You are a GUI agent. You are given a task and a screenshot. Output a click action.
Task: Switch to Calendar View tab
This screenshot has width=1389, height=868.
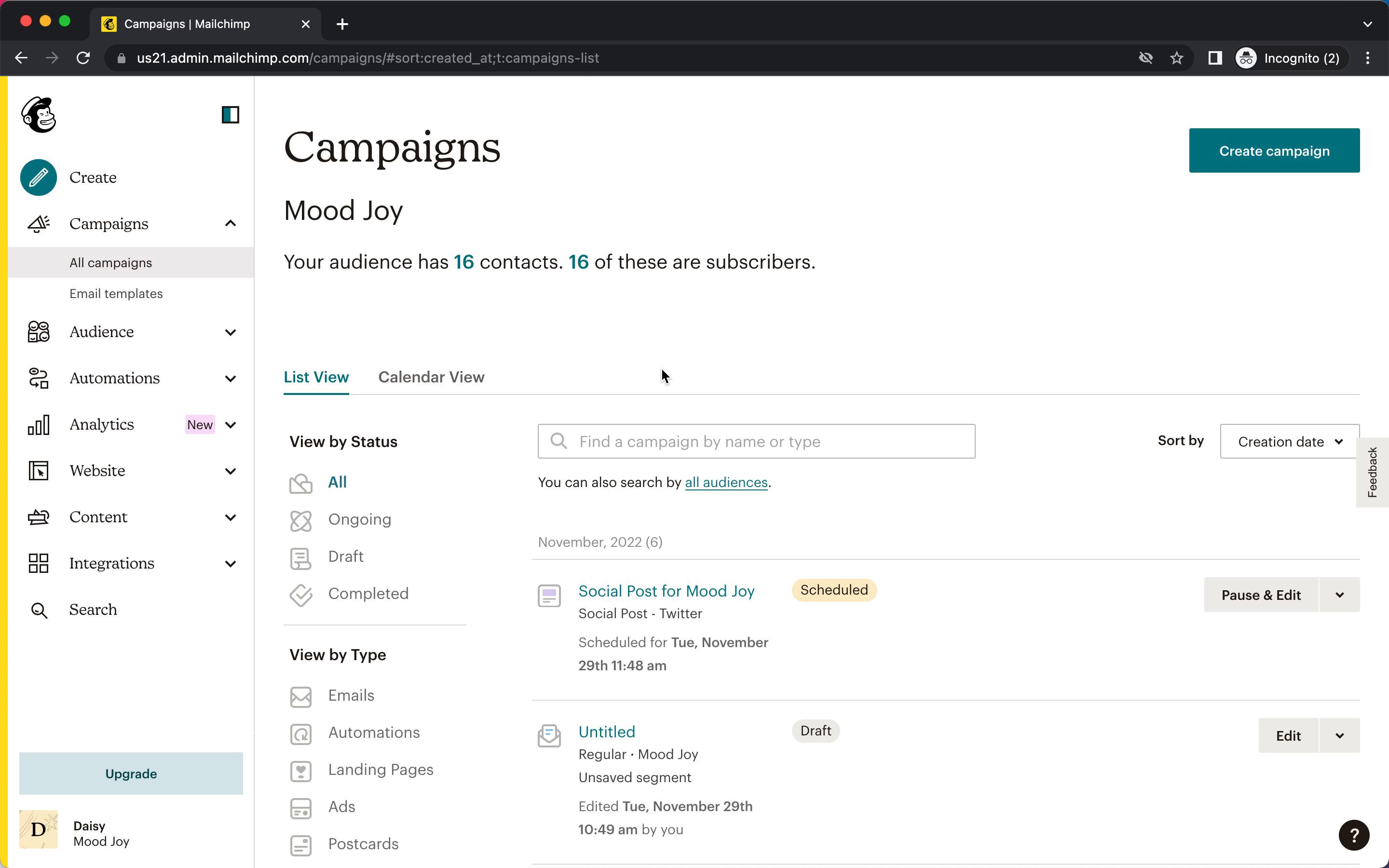pyautogui.click(x=431, y=377)
